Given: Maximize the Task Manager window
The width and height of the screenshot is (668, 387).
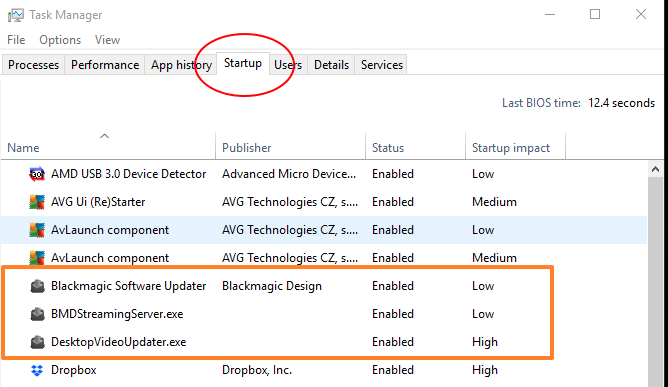Looking at the screenshot, I should click(595, 14).
